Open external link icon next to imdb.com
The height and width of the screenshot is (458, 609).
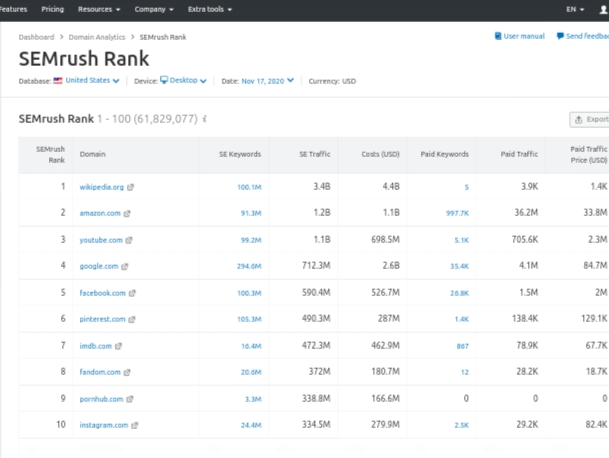[119, 346]
